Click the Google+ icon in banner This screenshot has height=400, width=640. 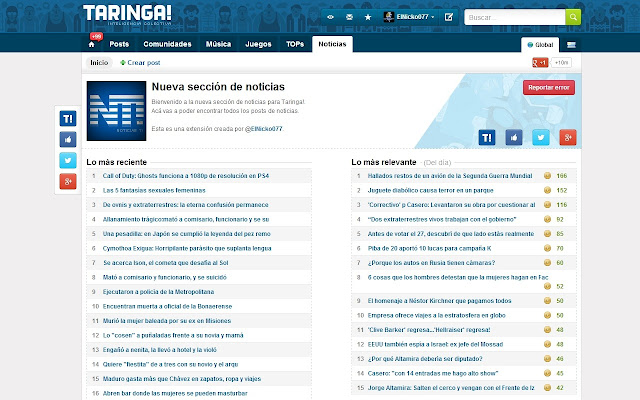pos(568,138)
